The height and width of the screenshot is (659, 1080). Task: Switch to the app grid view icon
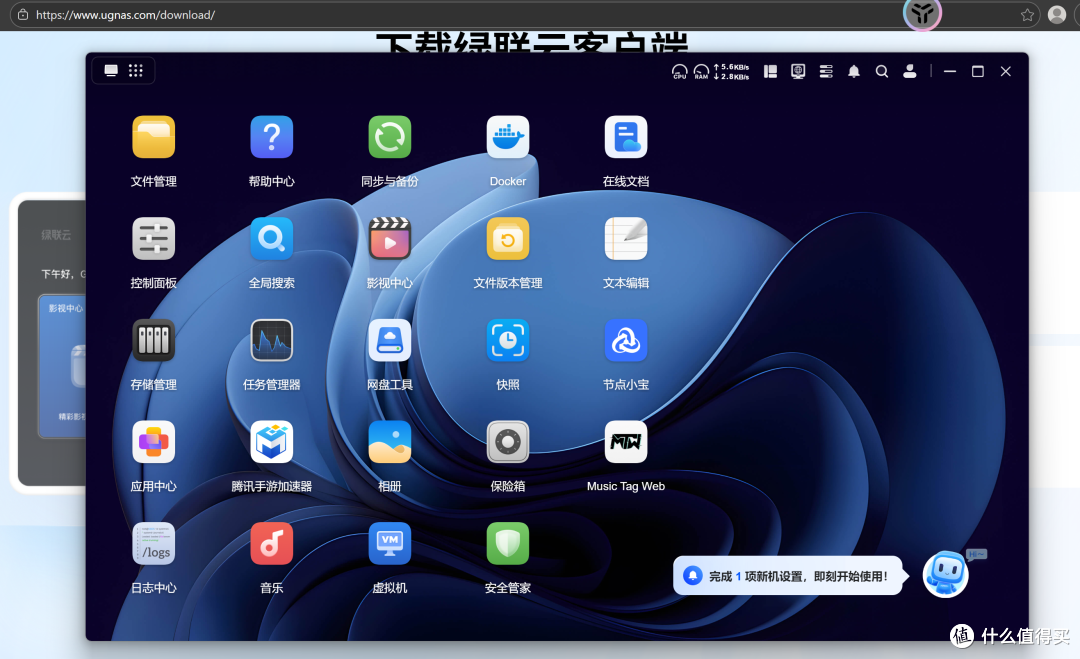tap(136, 70)
